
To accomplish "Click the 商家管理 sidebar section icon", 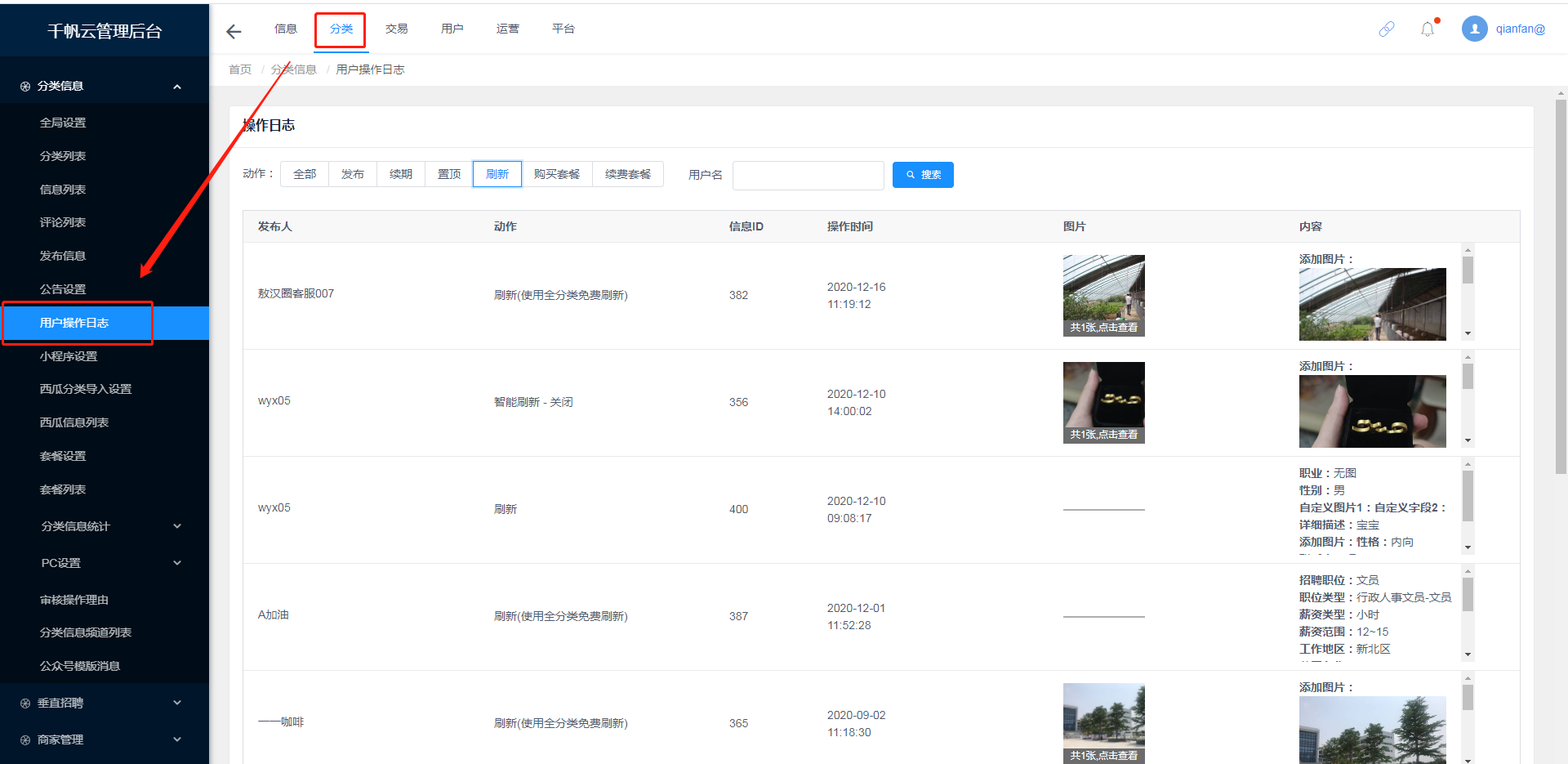I will click(25, 740).
